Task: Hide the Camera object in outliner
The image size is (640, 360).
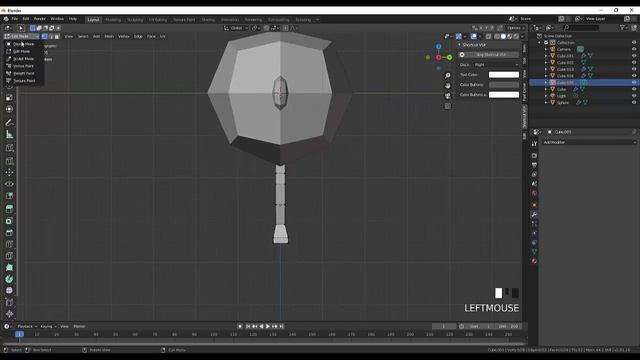Action: 634,49
